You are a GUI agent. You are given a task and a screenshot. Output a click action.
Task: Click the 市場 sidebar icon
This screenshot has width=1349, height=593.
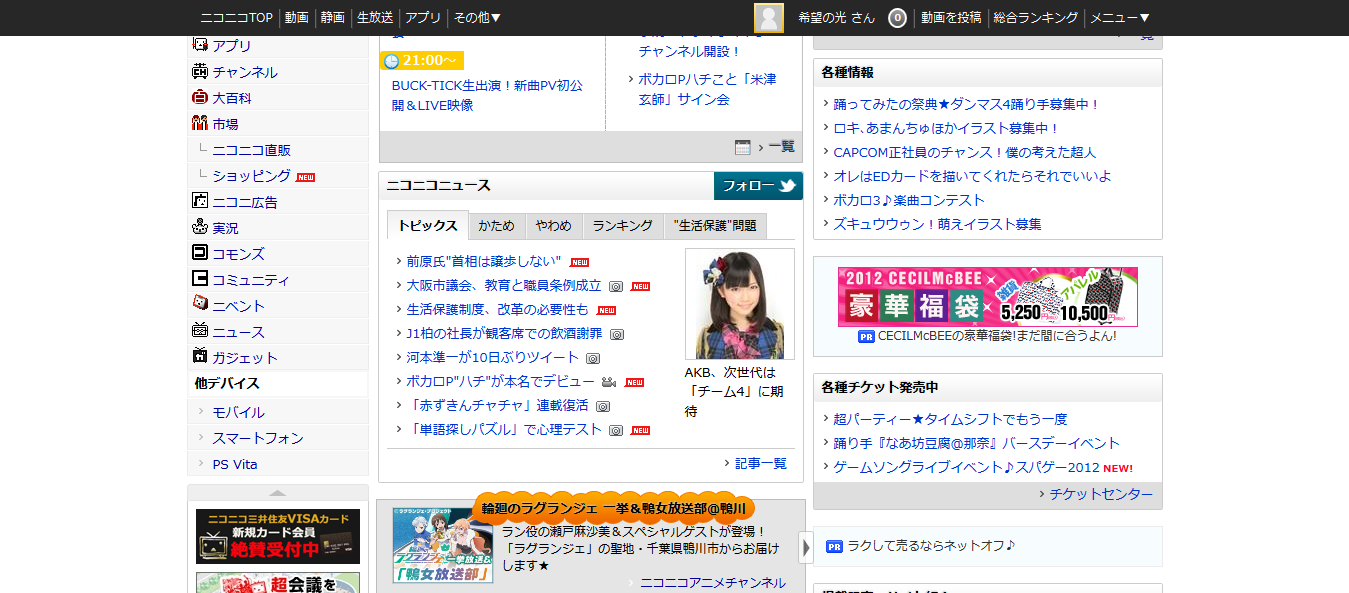pos(199,123)
